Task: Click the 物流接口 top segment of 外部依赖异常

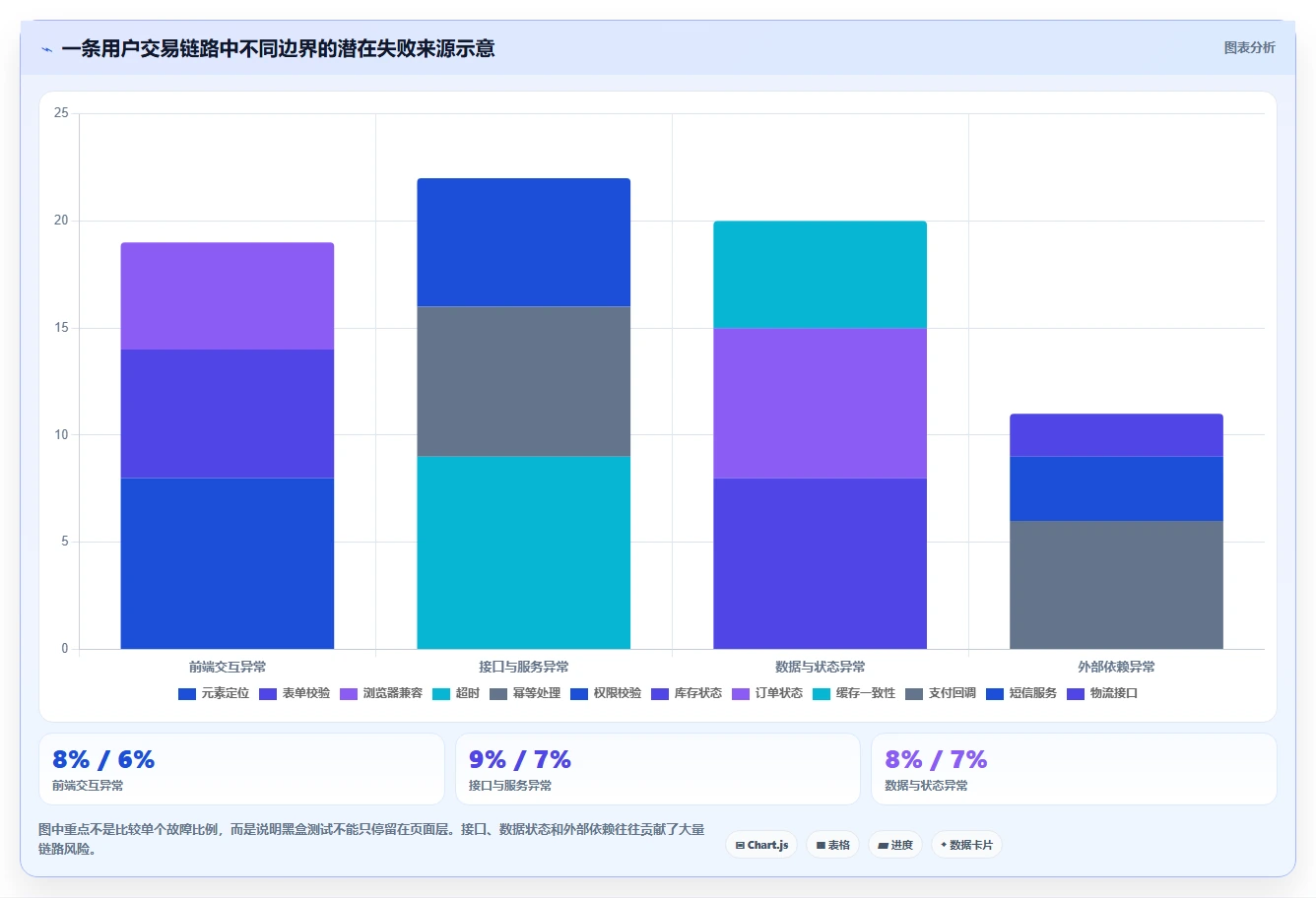Action: [1117, 435]
